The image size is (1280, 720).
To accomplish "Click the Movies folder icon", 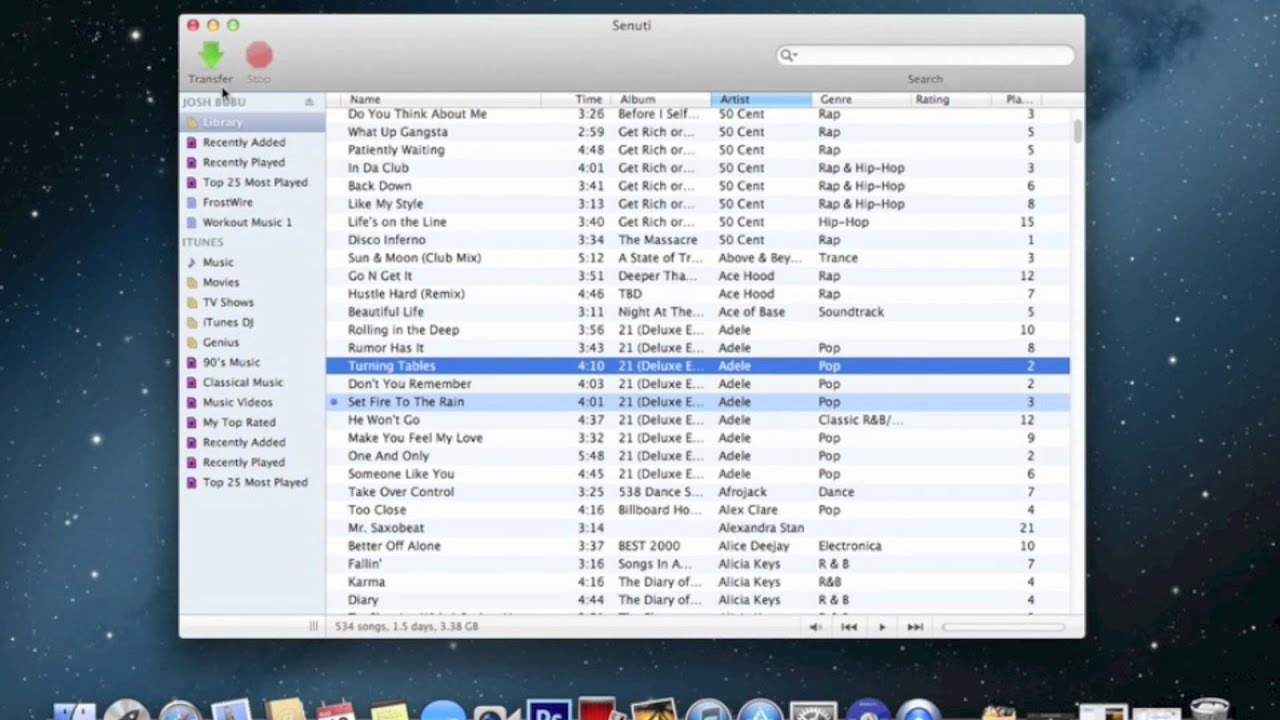I will 192,282.
